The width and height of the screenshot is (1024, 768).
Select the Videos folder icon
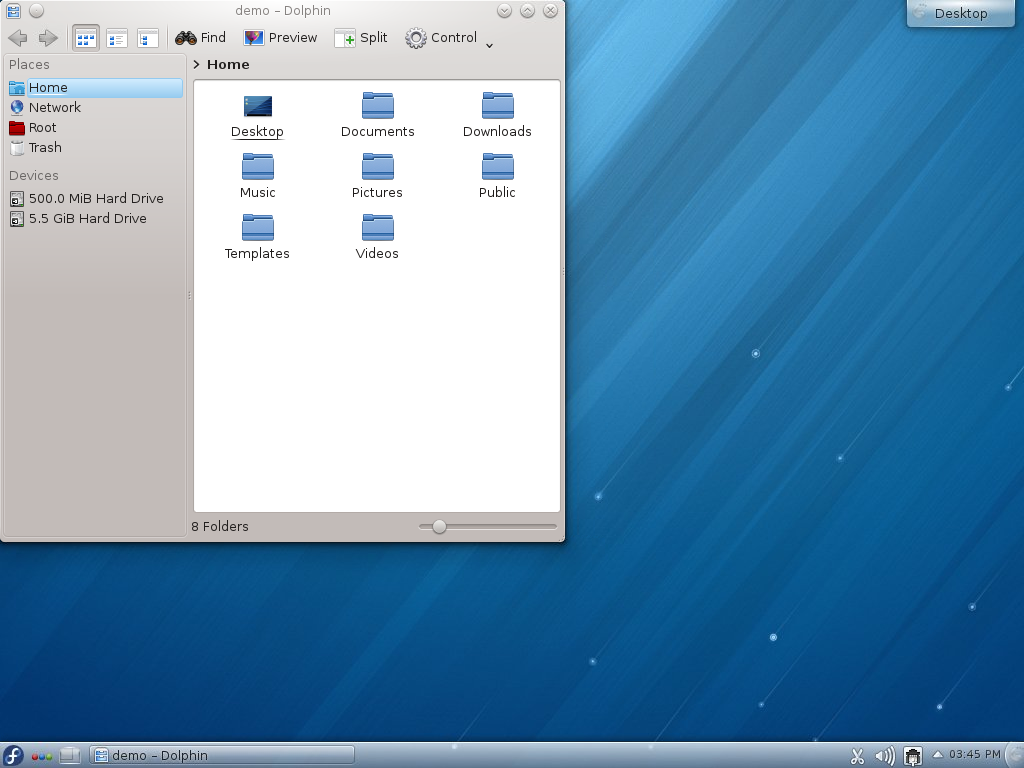click(x=377, y=227)
